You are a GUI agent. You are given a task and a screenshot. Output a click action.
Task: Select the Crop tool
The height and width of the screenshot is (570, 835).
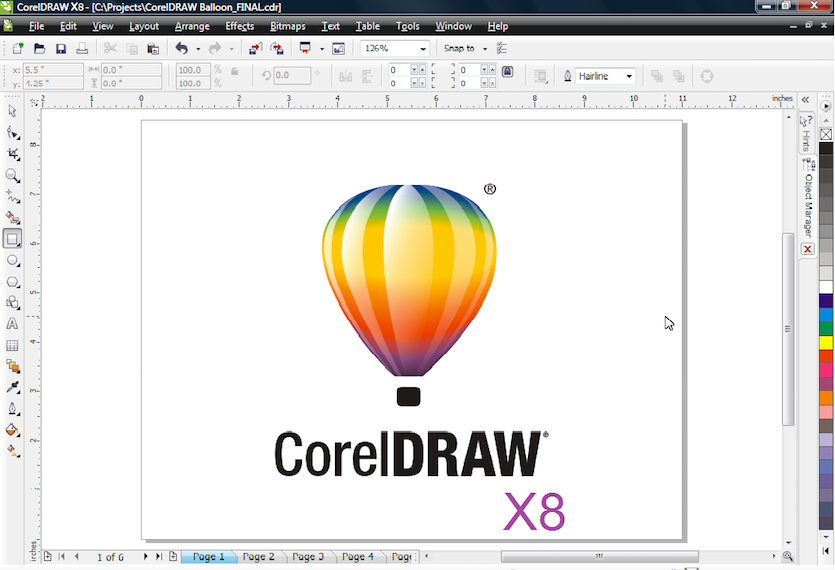click(x=12, y=154)
